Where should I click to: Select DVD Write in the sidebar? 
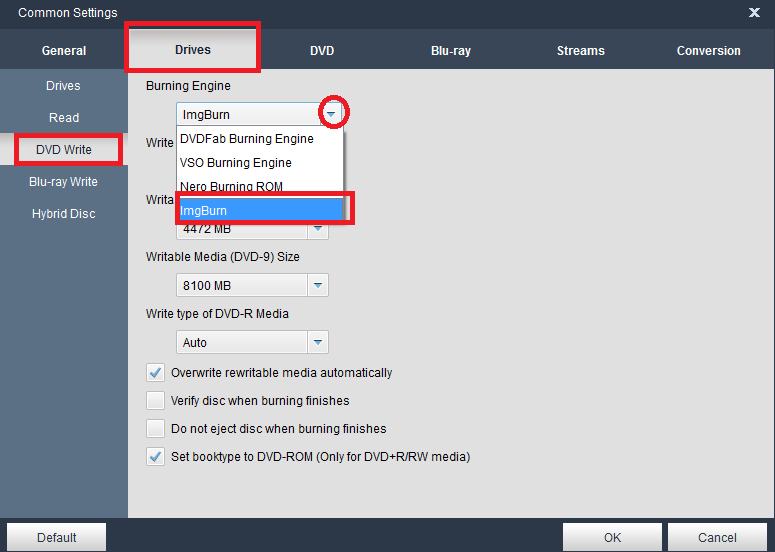[x=63, y=149]
